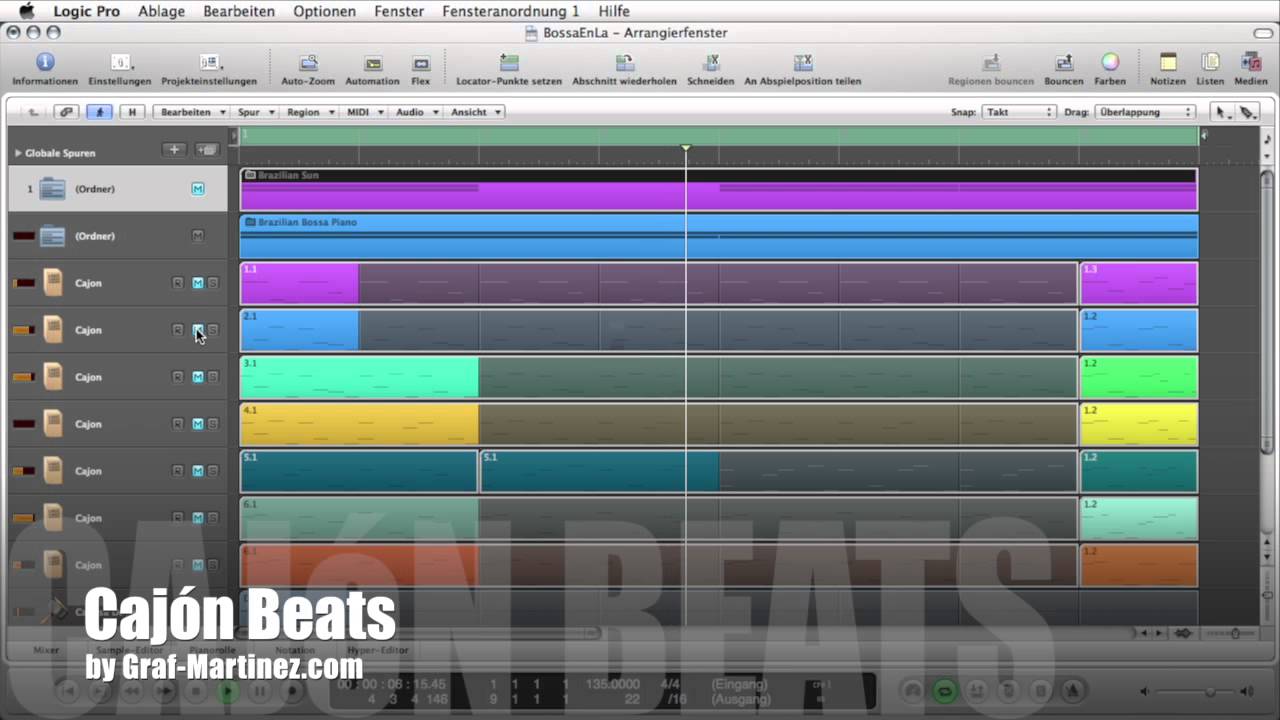This screenshot has height=720, width=1280.
Task: Select the Pencil tool menu
Action: (x=1247, y=112)
